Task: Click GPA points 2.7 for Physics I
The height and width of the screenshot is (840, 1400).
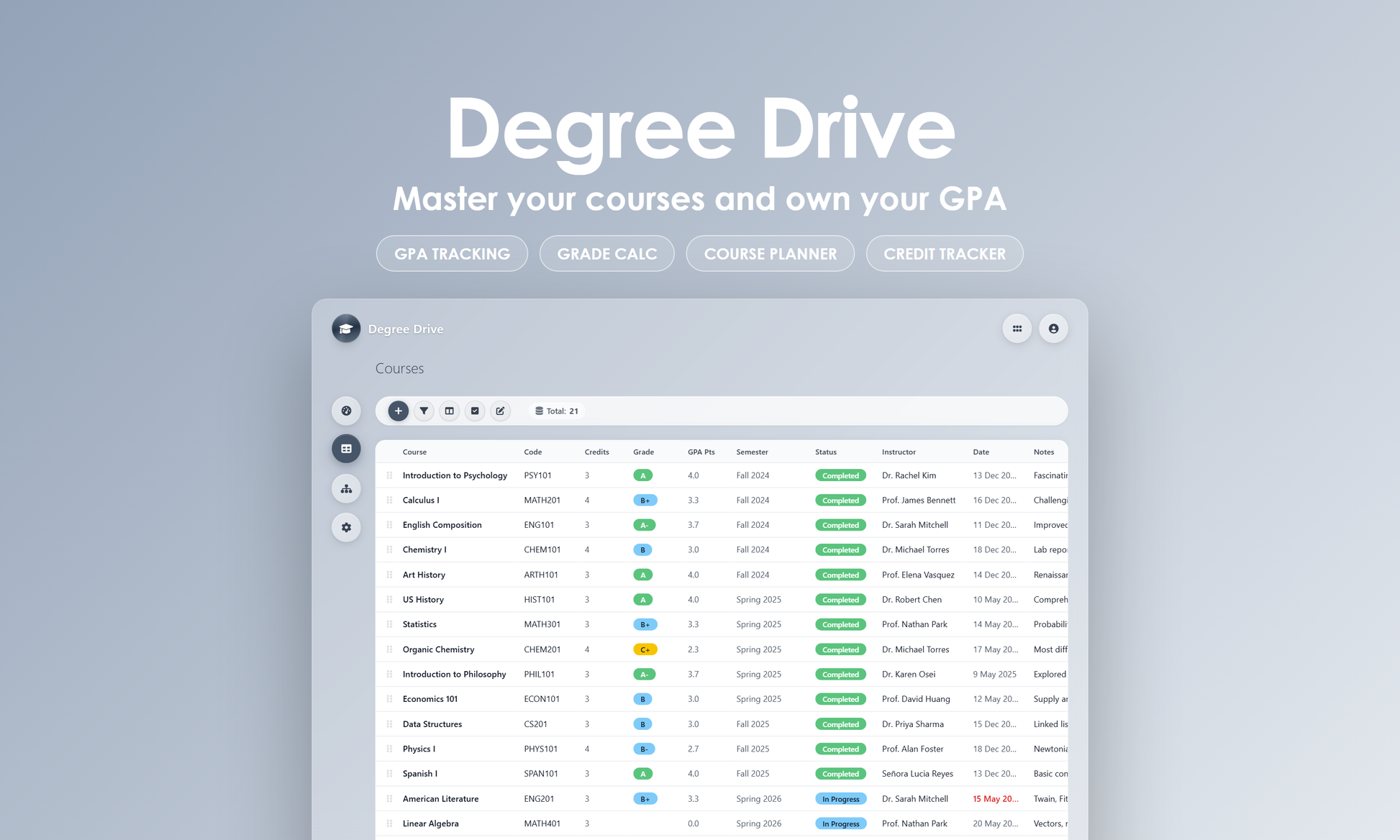Action: click(x=693, y=749)
